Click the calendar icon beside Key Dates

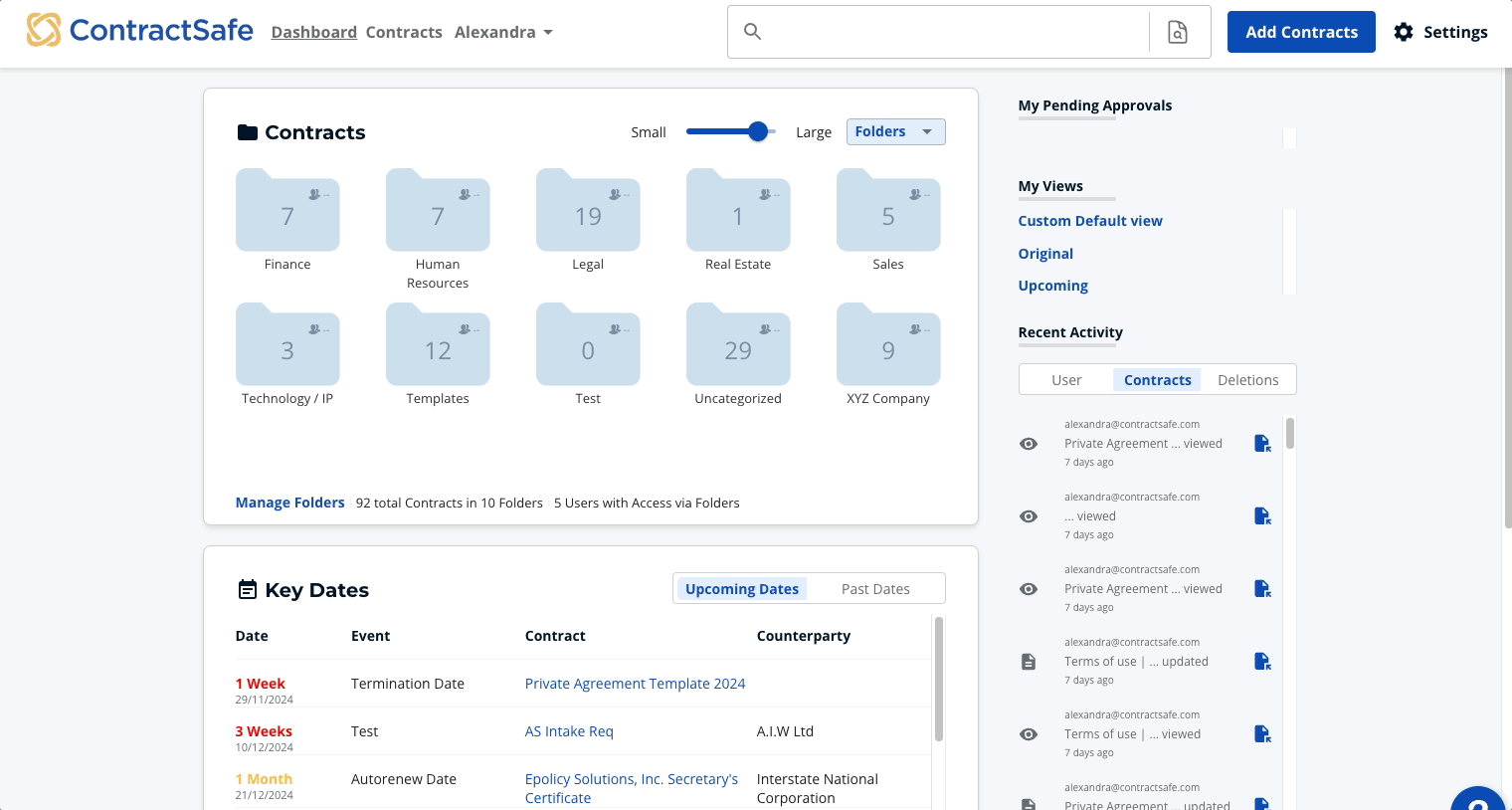point(247,589)
